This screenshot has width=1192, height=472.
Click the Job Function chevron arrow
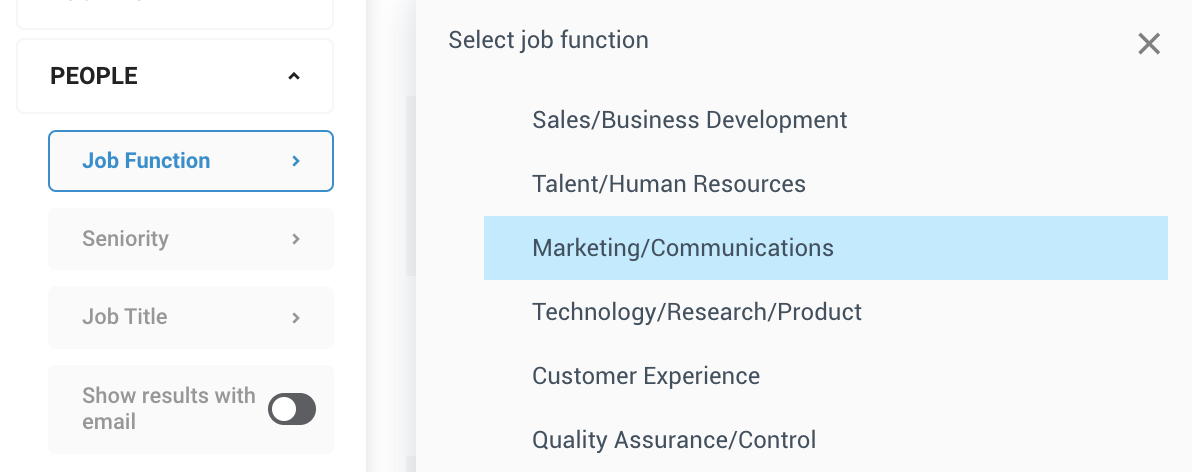(x=296, y=161)
